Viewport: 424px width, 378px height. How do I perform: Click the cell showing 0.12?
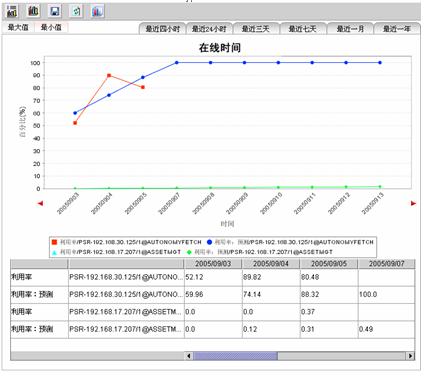(x=271, y=329)
